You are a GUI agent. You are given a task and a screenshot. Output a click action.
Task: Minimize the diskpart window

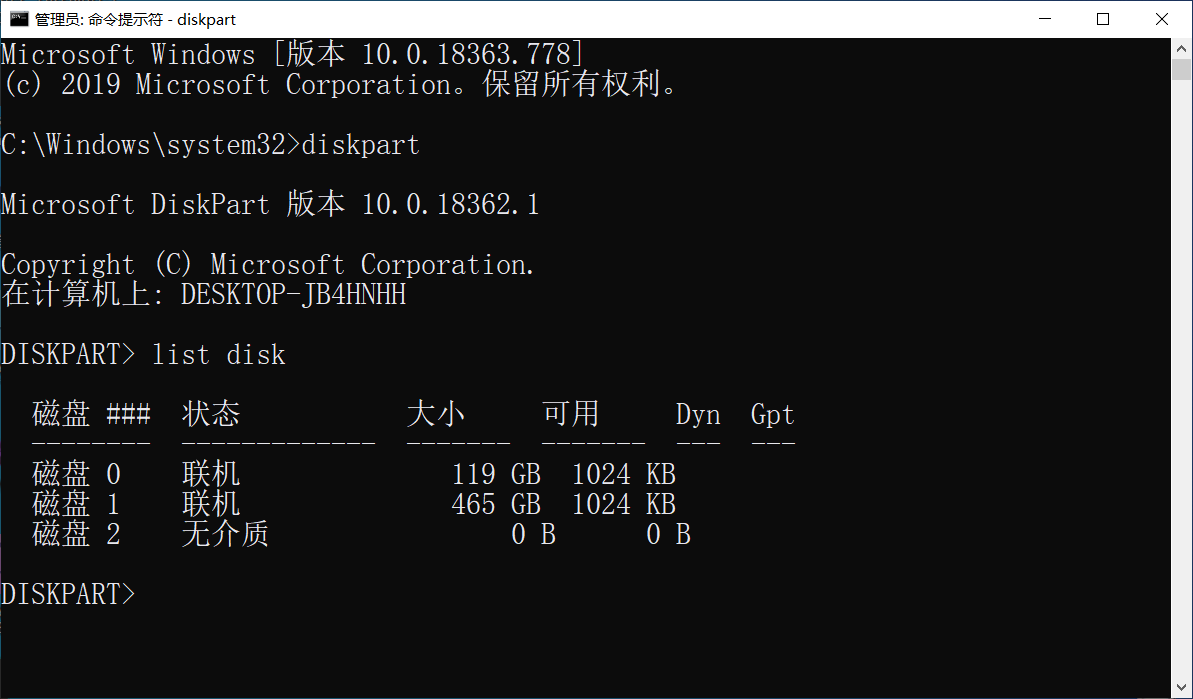click(x=1045, y=19)
